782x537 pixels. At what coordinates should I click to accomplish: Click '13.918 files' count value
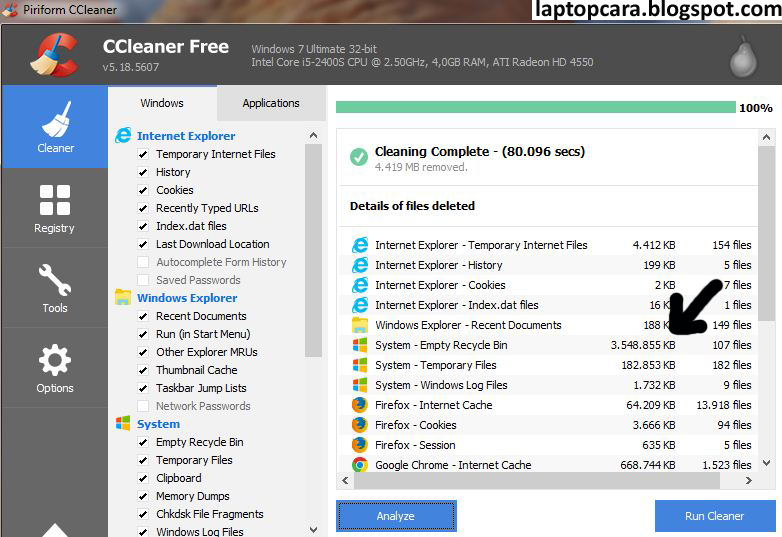724,405
